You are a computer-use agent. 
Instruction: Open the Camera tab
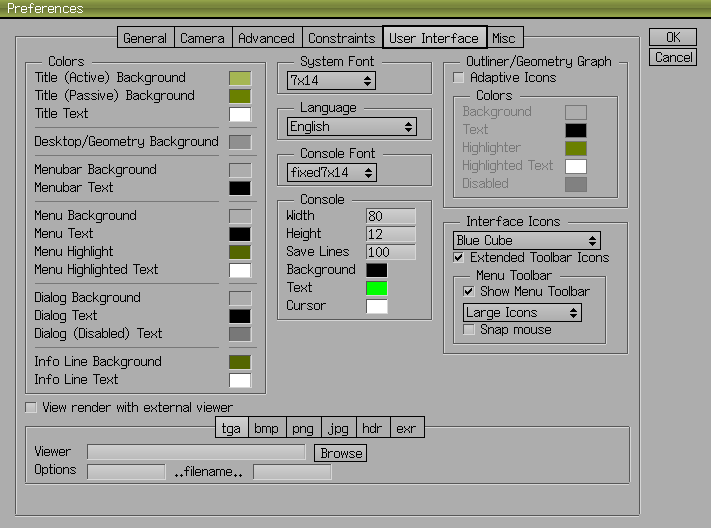tap(203, 38)
